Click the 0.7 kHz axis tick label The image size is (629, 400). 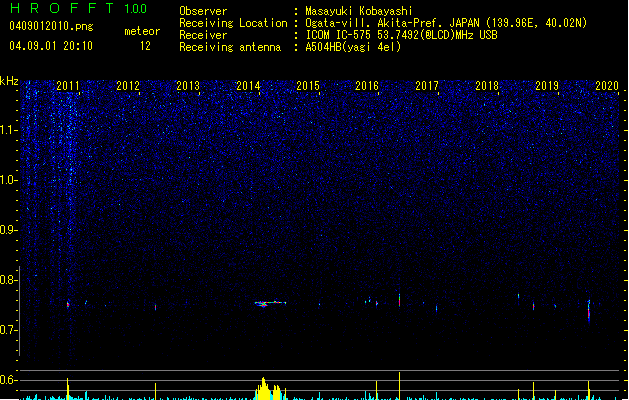tap(9, 330)
